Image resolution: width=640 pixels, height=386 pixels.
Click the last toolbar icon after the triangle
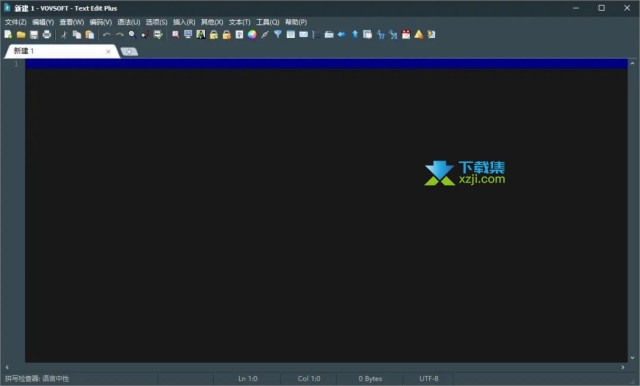click(431, 35)
